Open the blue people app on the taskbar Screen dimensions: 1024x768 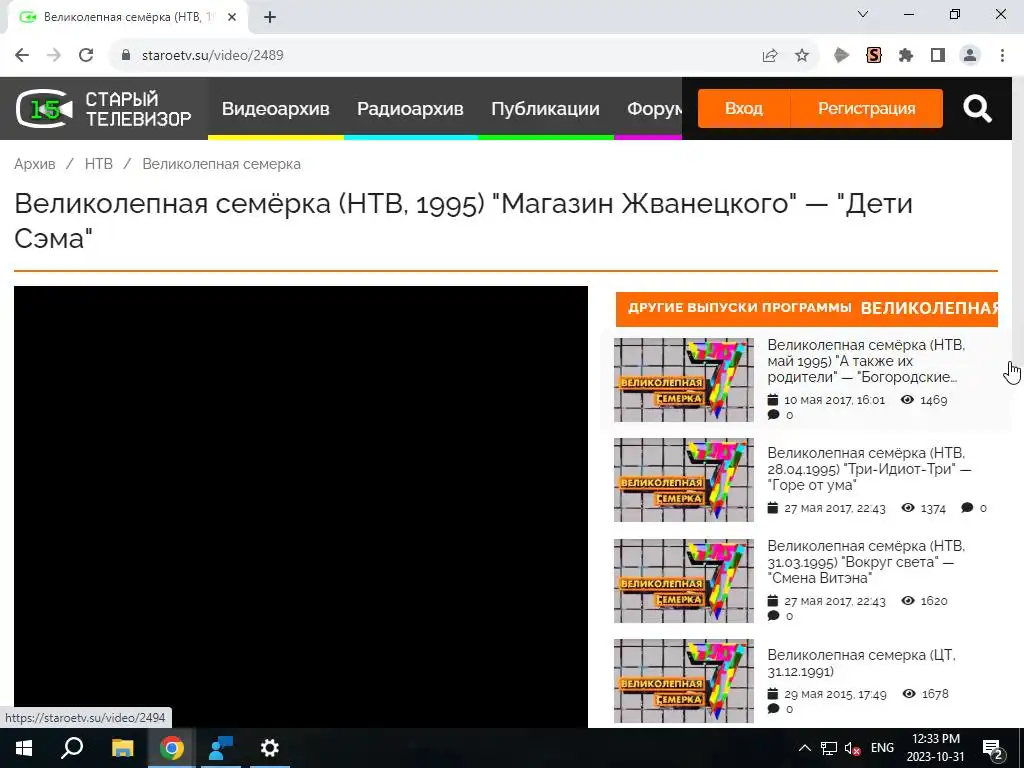221,748
